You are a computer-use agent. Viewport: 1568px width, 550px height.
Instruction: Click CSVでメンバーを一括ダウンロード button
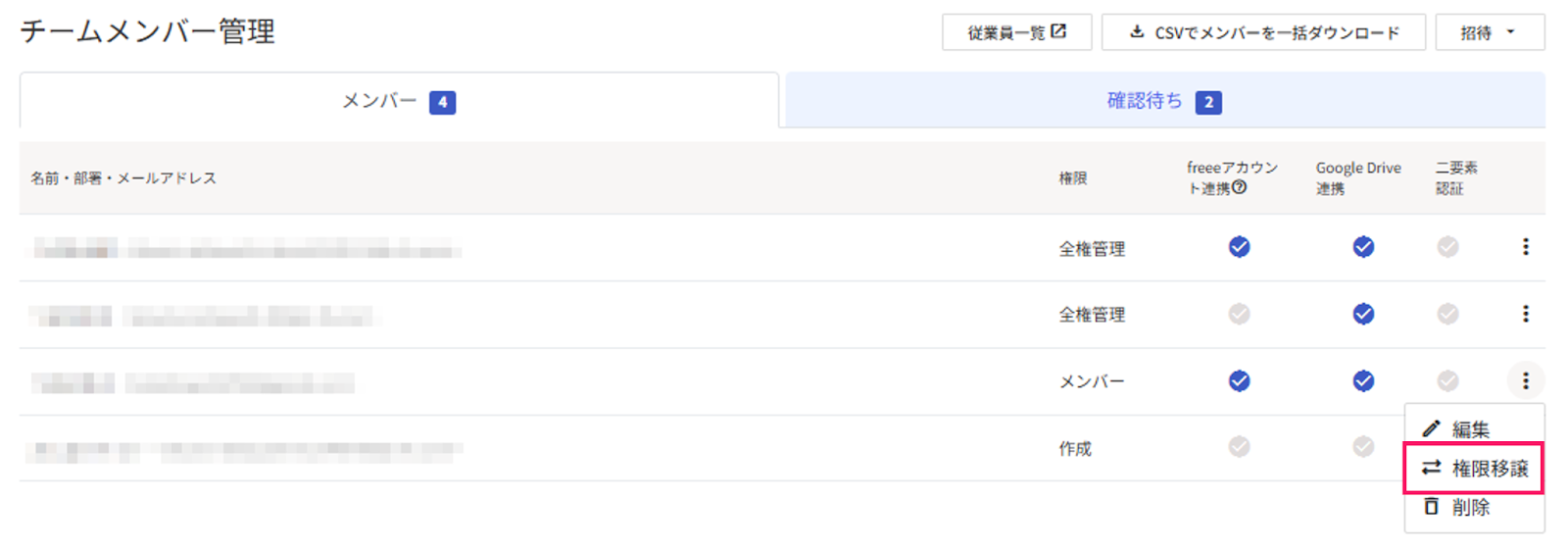click(1263, 32)
